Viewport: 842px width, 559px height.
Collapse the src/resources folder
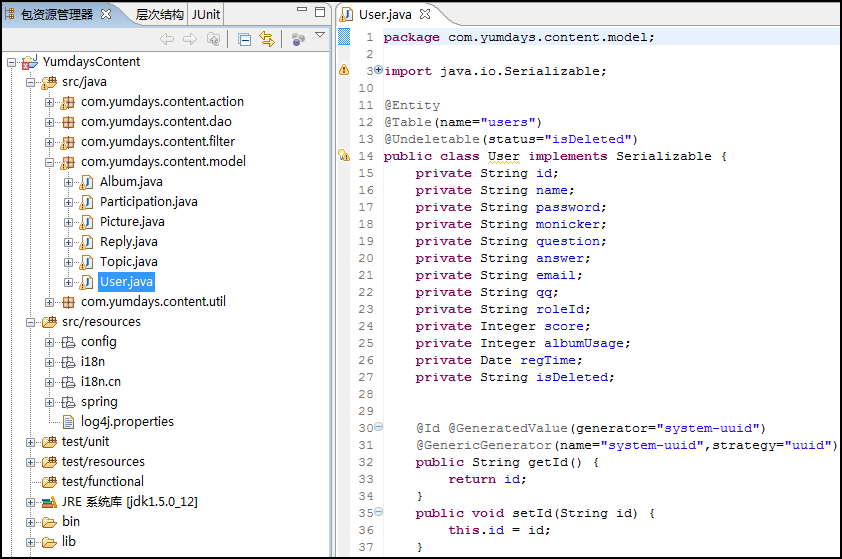point(31,322)
